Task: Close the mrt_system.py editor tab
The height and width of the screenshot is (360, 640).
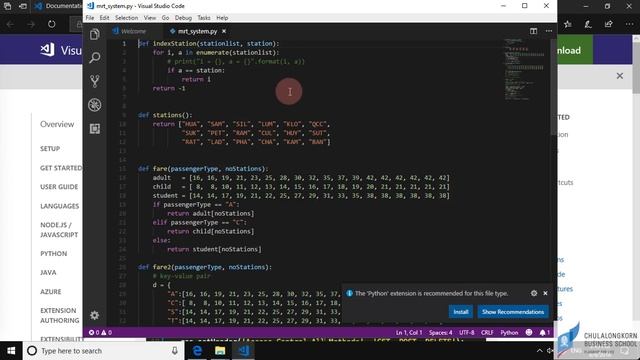Action: click(x=224, y=31)
